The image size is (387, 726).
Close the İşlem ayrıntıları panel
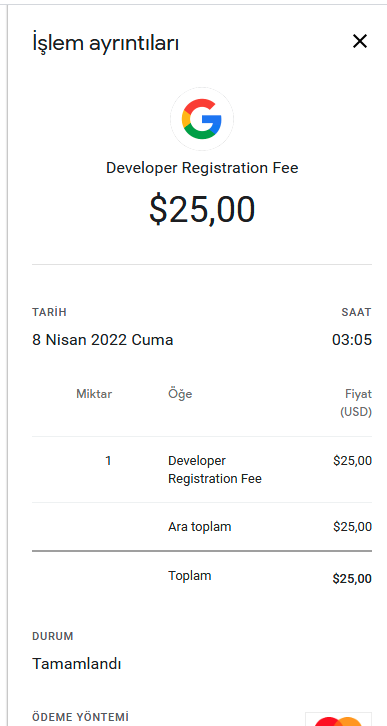(360, 42)
